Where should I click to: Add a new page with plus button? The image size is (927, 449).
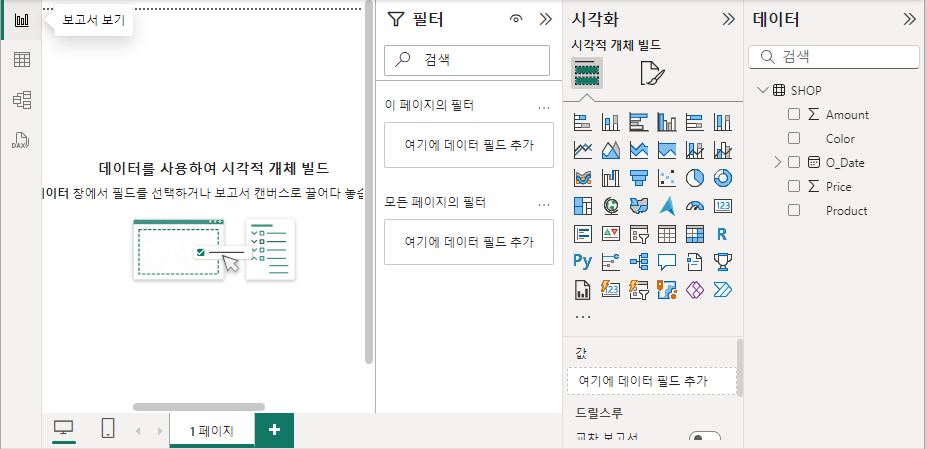pyautogui.click(x=274, y=430)
